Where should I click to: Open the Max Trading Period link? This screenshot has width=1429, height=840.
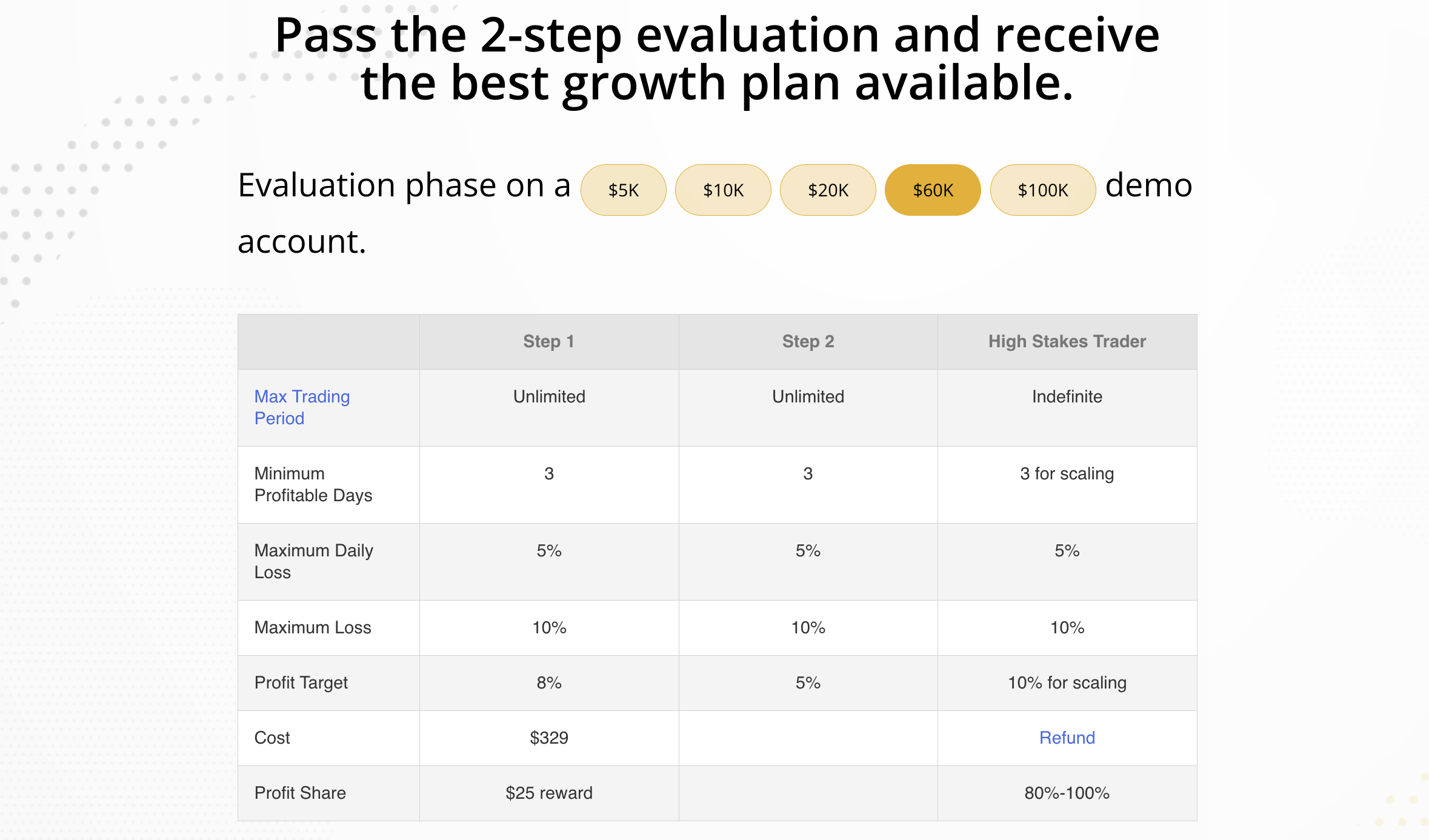pos(302,407)
